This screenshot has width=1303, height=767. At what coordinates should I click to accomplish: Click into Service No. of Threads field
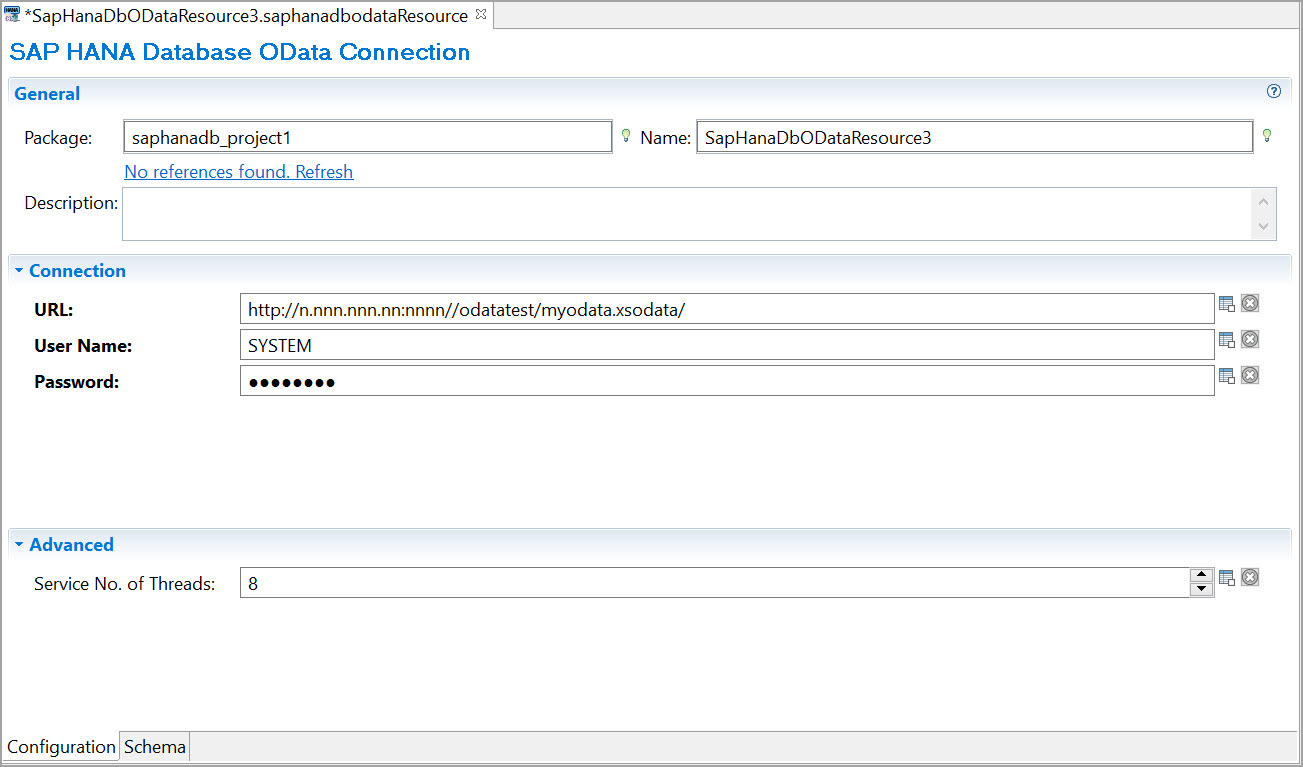click(x=714, y=583)
